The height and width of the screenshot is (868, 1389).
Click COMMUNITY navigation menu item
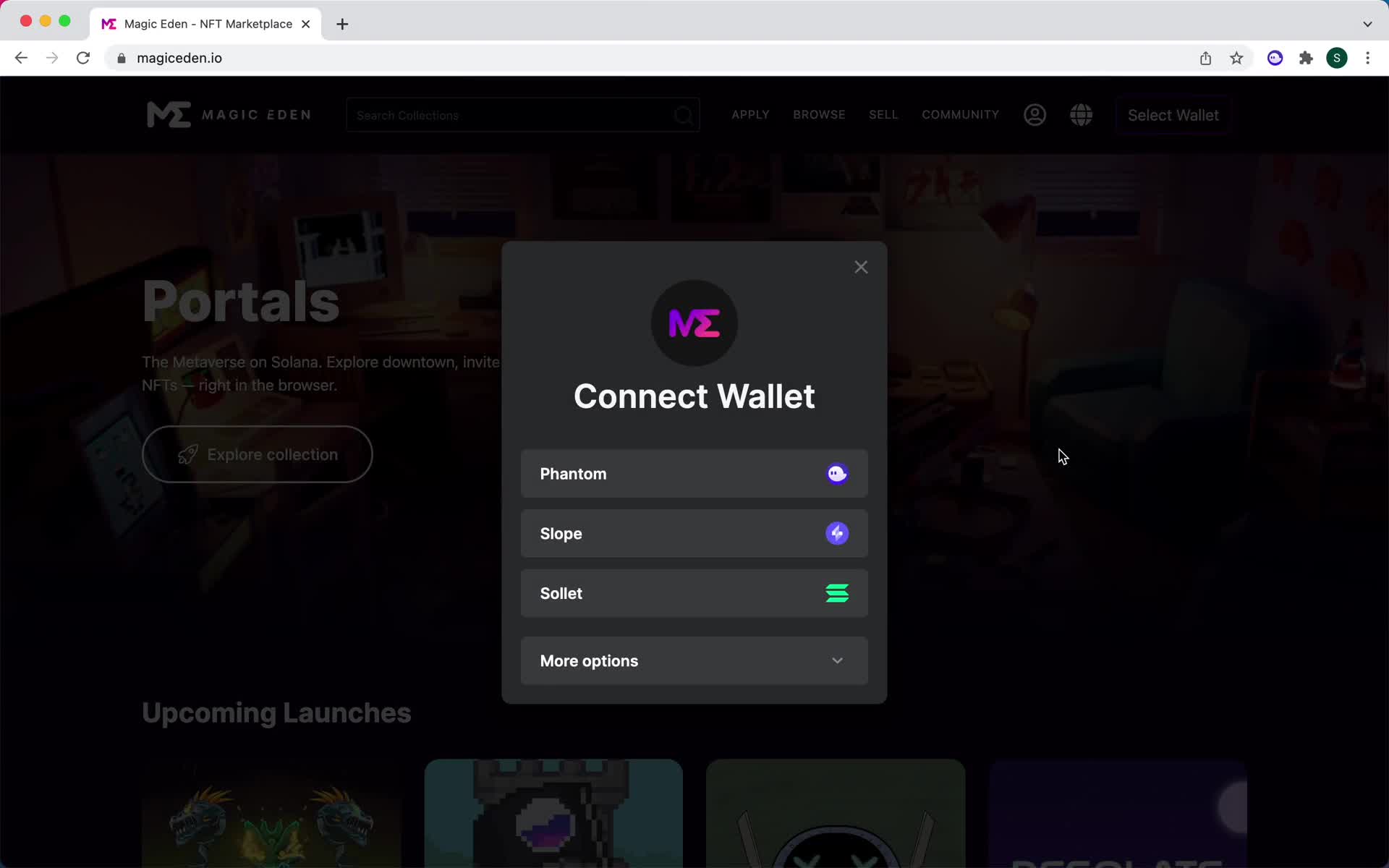coord(961,114)
